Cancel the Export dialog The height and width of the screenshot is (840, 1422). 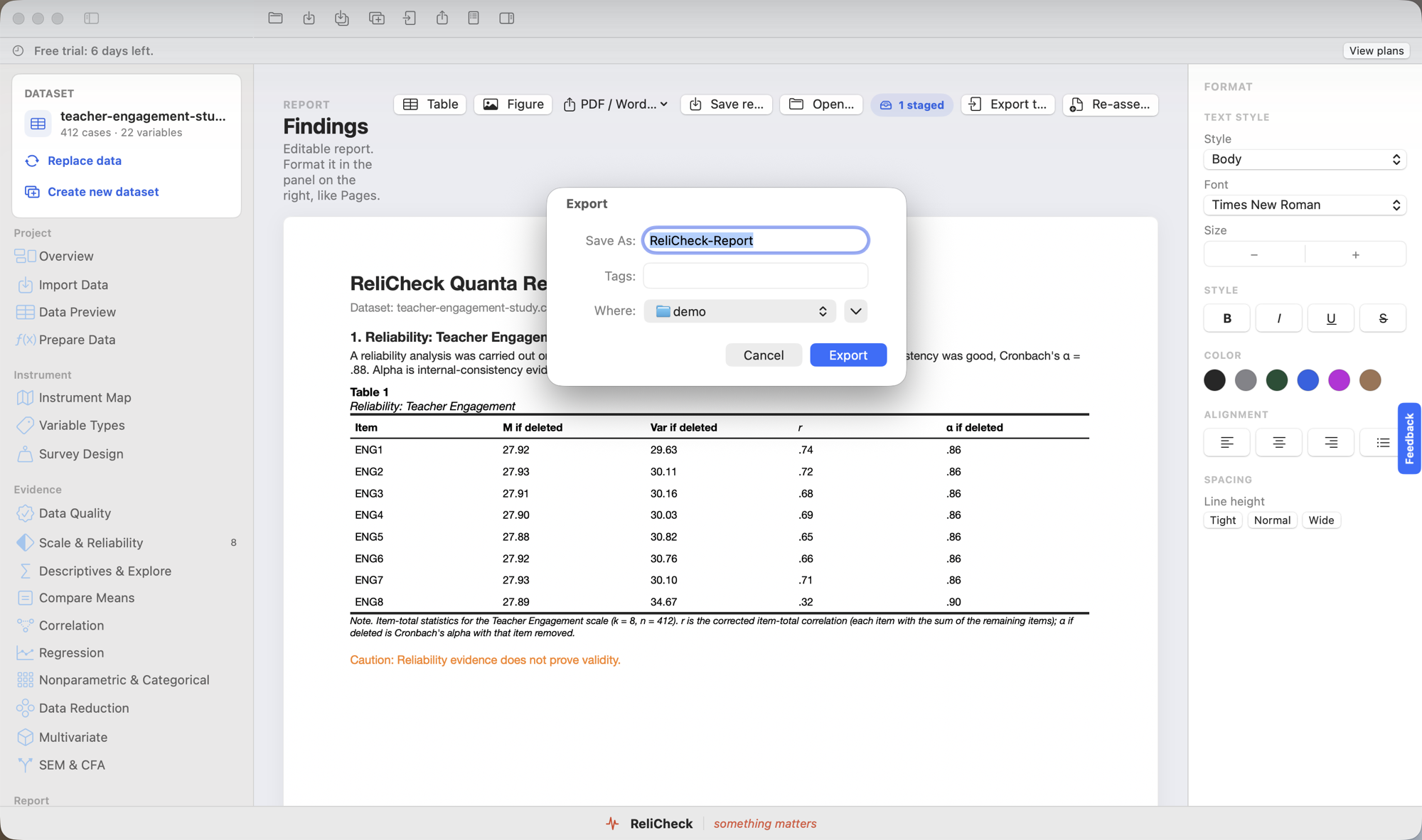point(764,355)
